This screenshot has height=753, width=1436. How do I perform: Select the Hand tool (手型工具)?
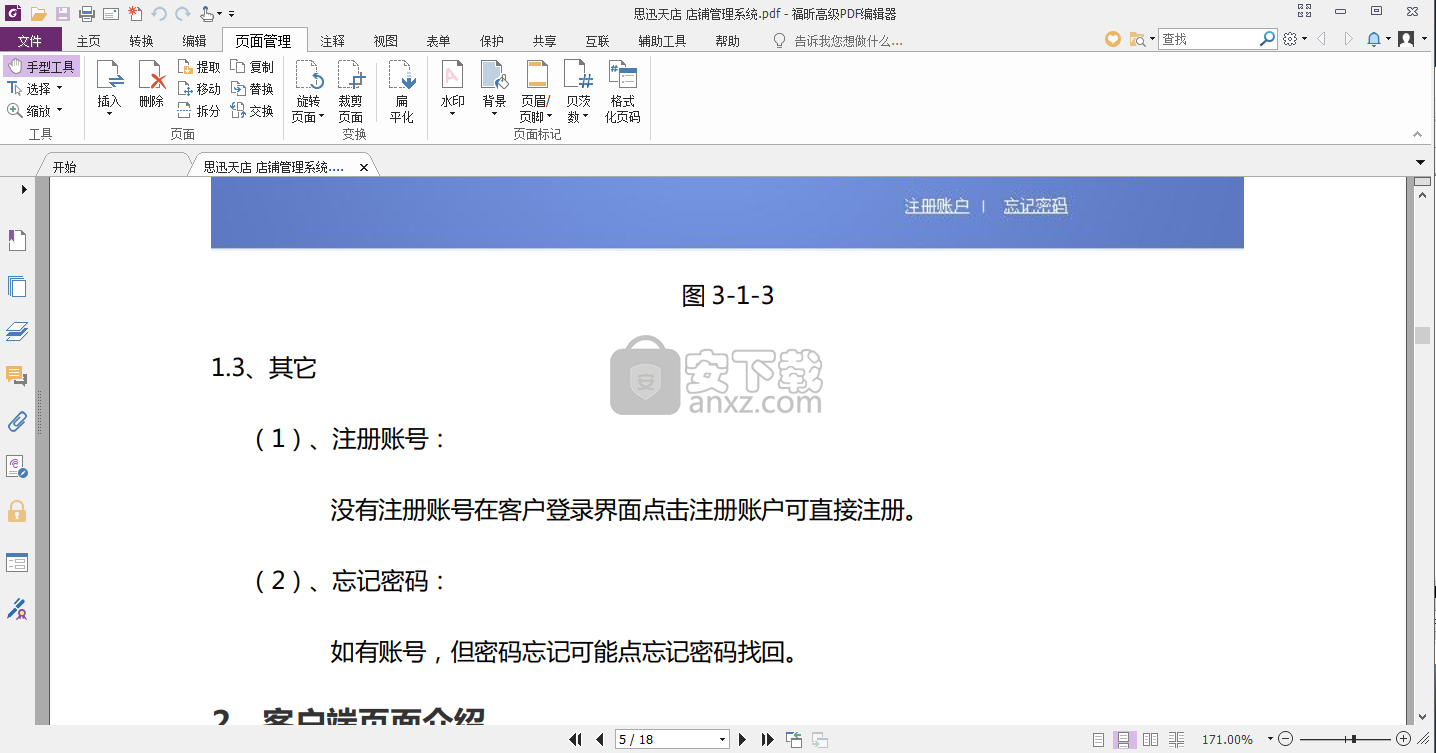click(41, 67)
